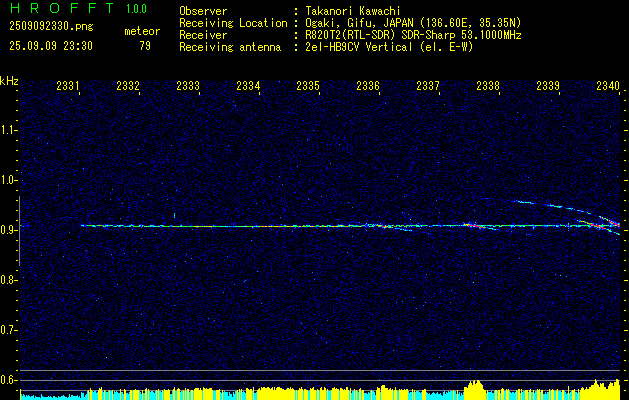The image size is (629, 400).
Task: Click the short vertical blip above the carrier near 2333
Action: tap(174, 215)
